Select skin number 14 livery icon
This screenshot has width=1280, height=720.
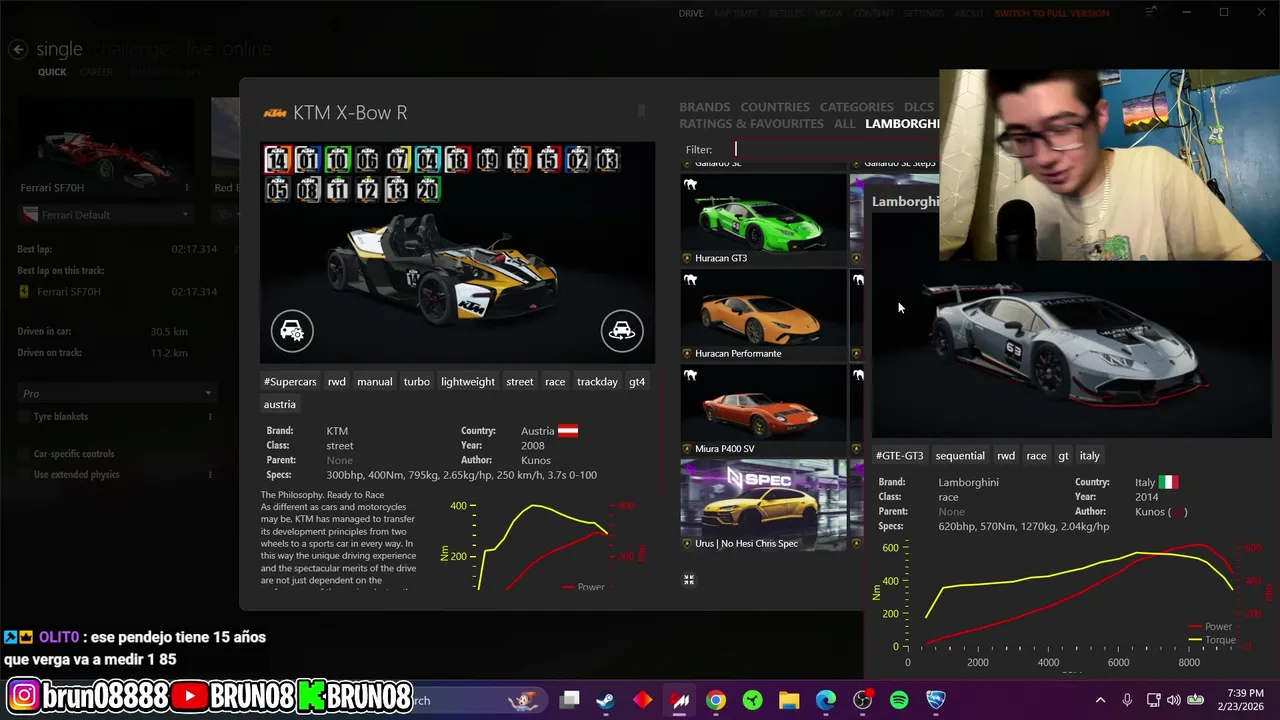pos(277,160)
